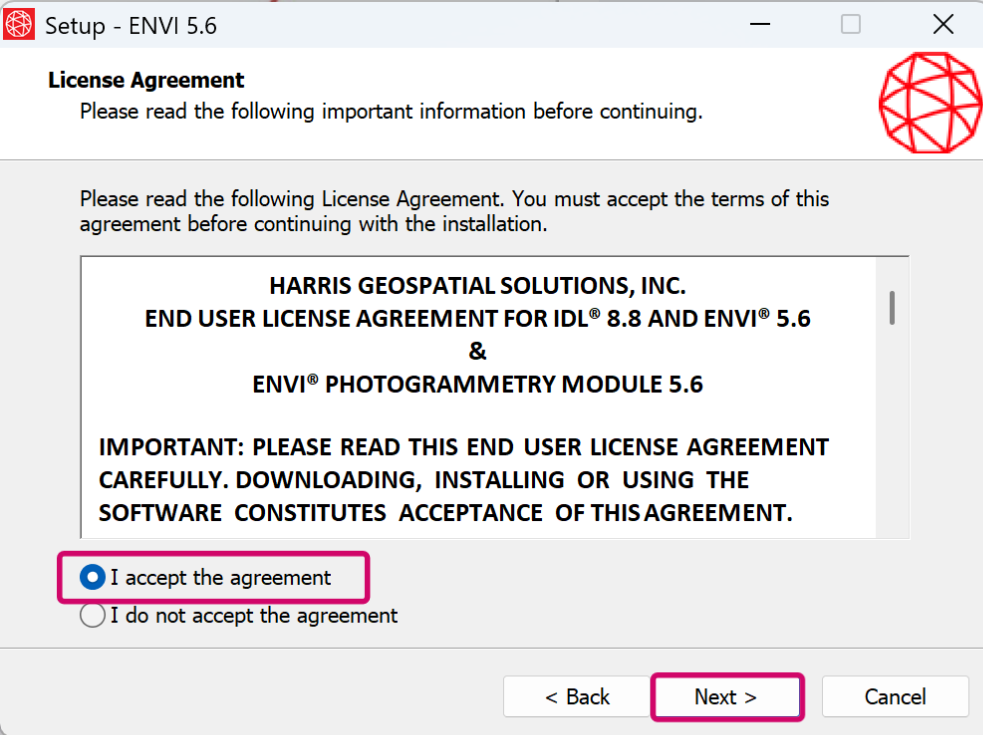Minimize the Setup - ENVI 5.6 window
Viewport: 985px width, 738px height.
[x=759, y=24]
